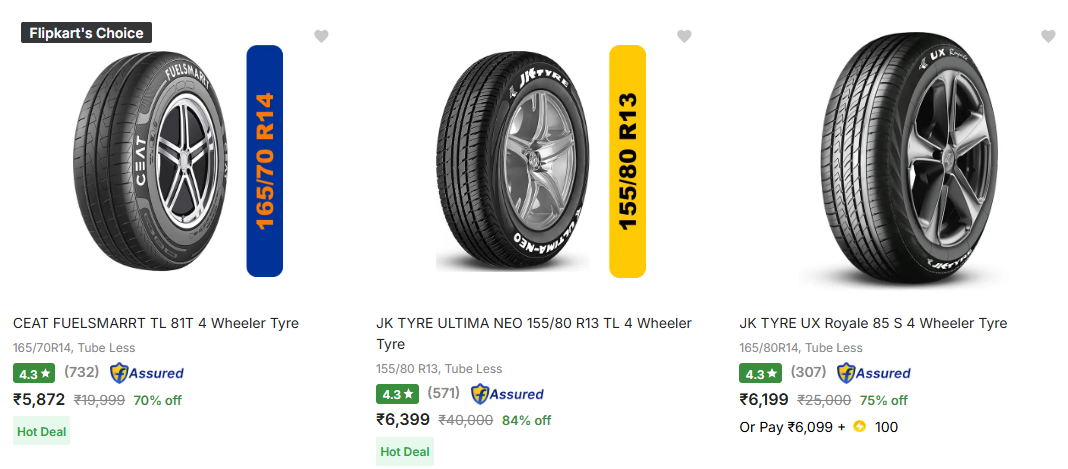This screenshot has height=469, width=1068.
Task: Click 4.3 star rating of CEAT tyre
Action: coord(33,373)
